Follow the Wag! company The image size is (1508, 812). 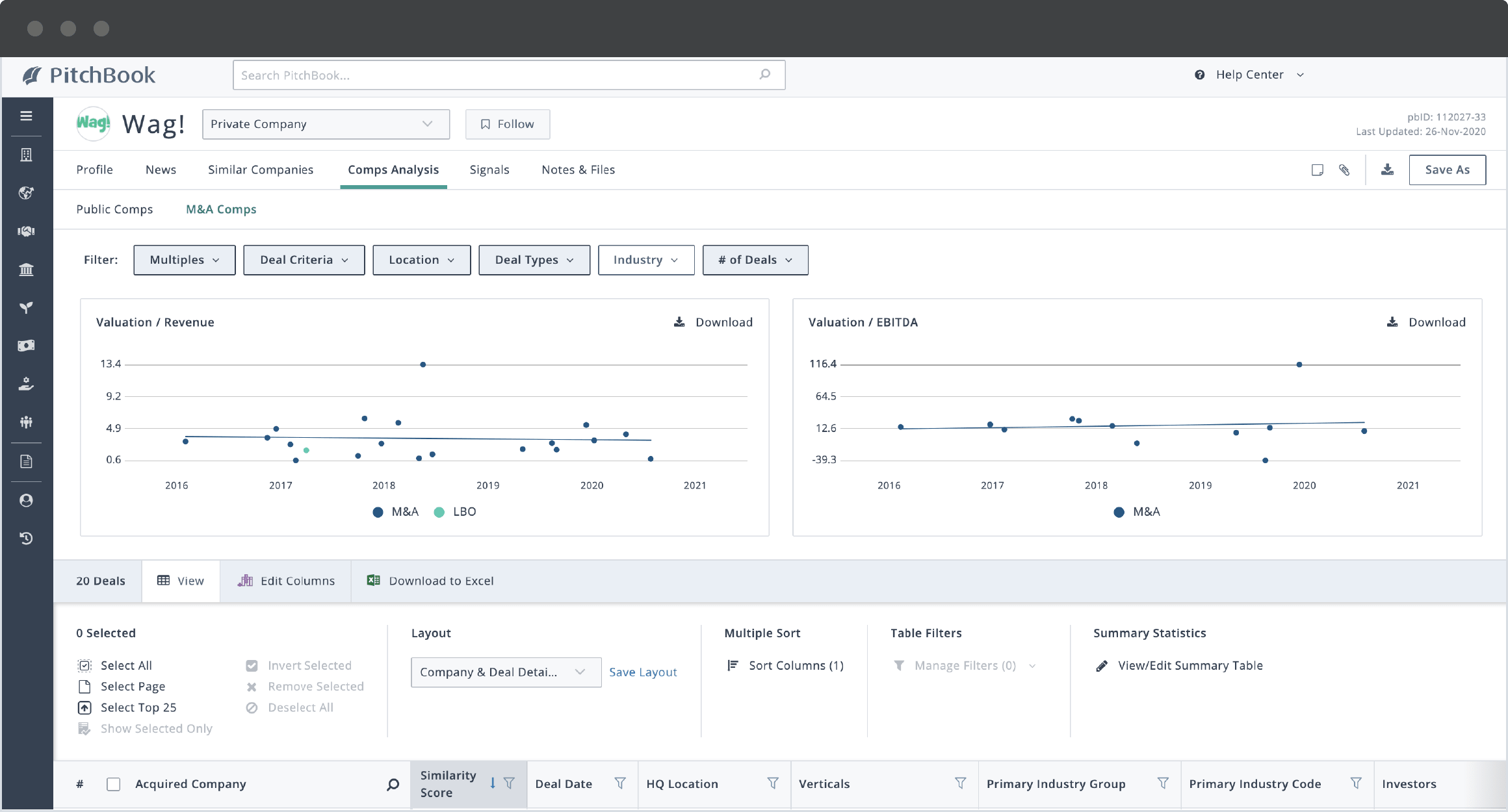pyautogui.click(x=507, y=124)
